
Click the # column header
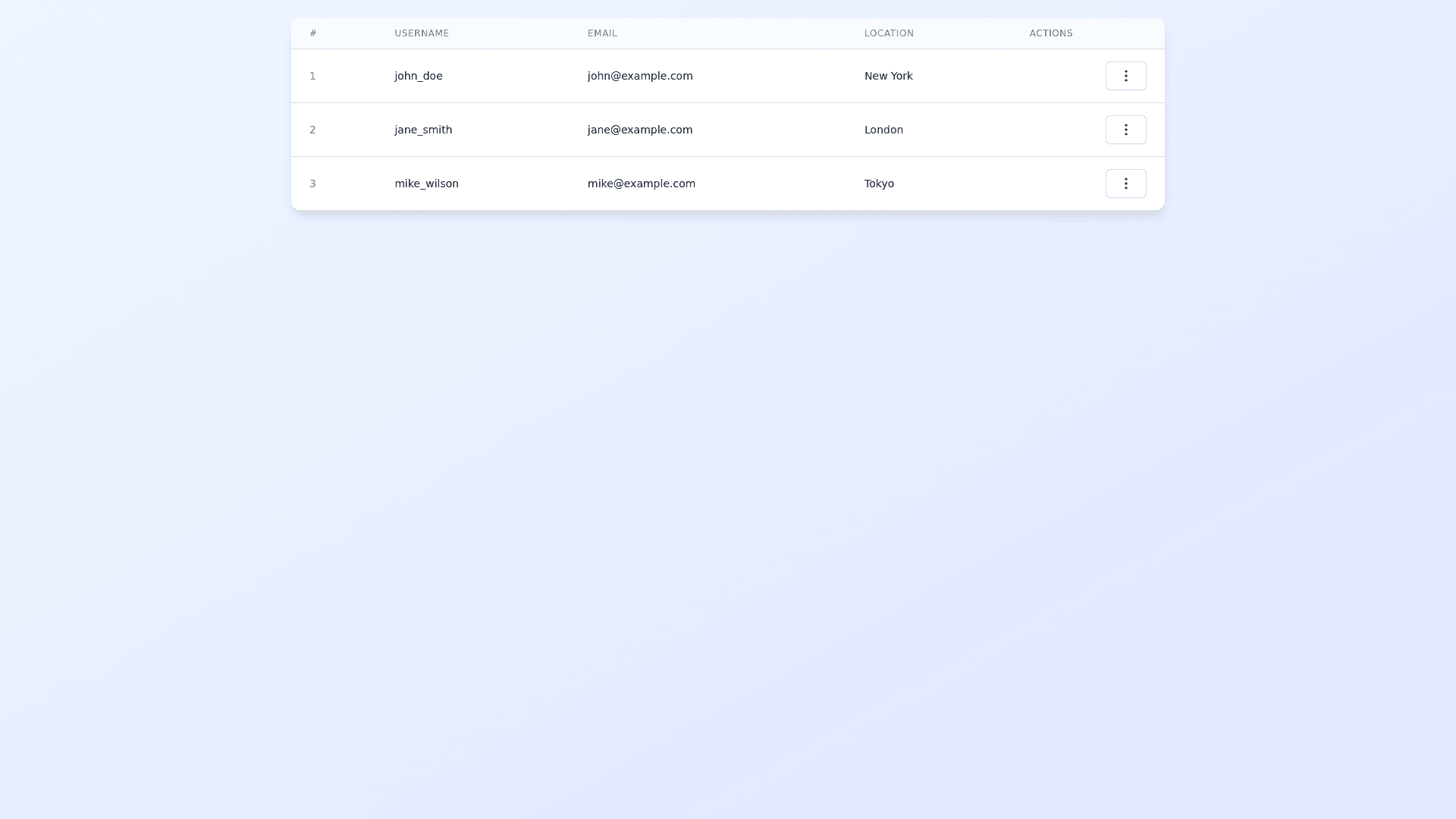[x=313, y=33]
